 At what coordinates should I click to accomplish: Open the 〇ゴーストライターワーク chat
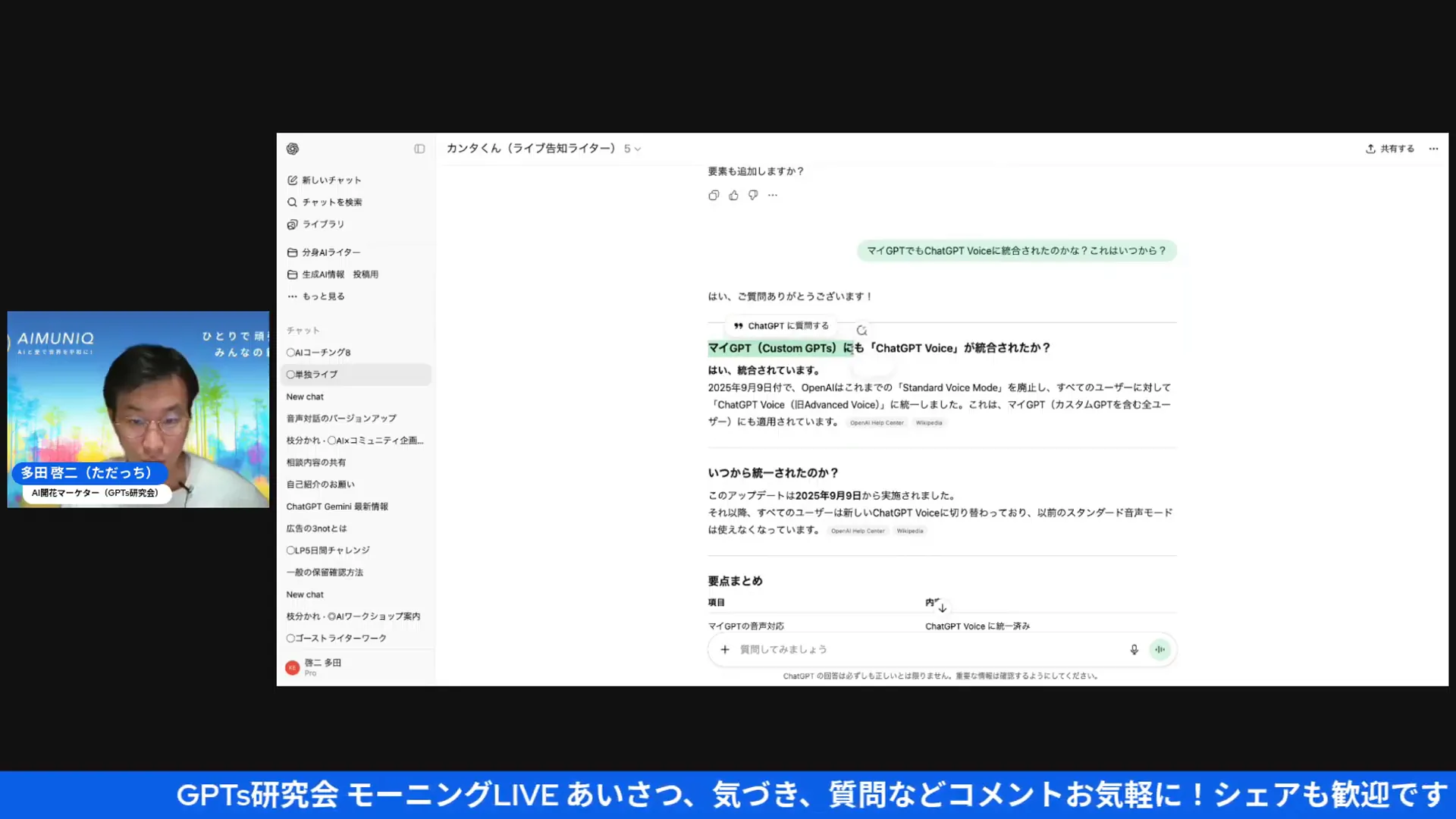[356, 638]
